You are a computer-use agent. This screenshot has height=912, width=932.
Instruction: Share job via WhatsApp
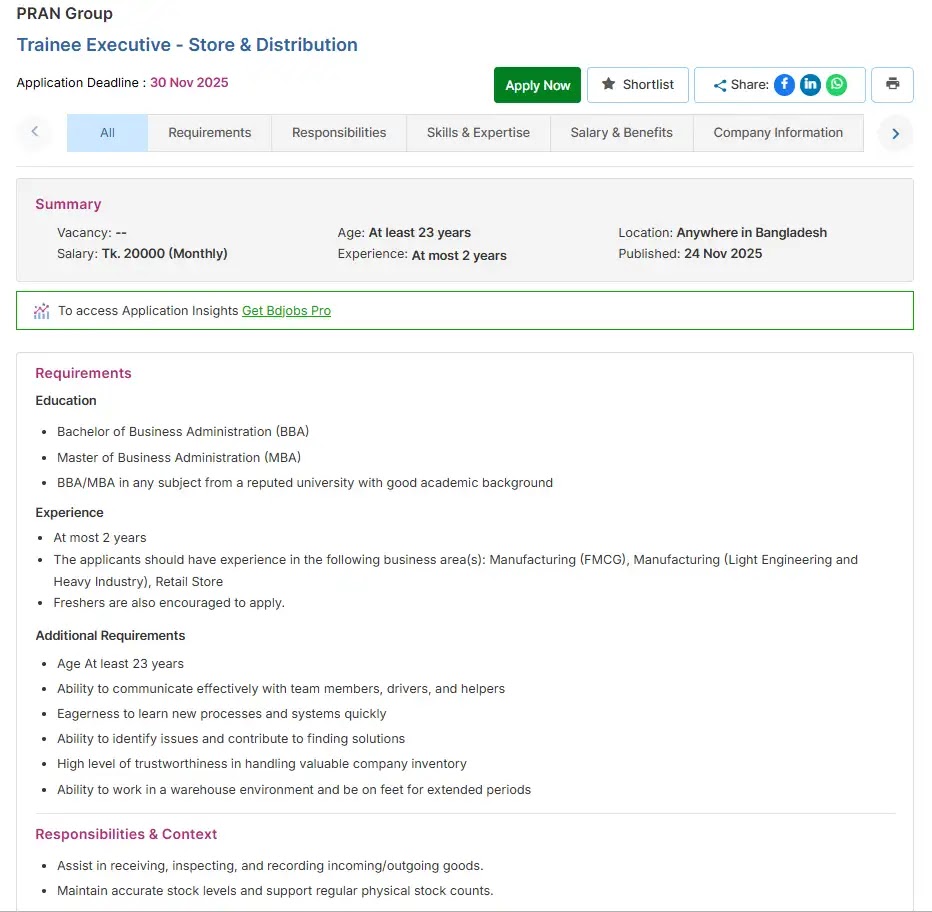click(x=836, y=85)
